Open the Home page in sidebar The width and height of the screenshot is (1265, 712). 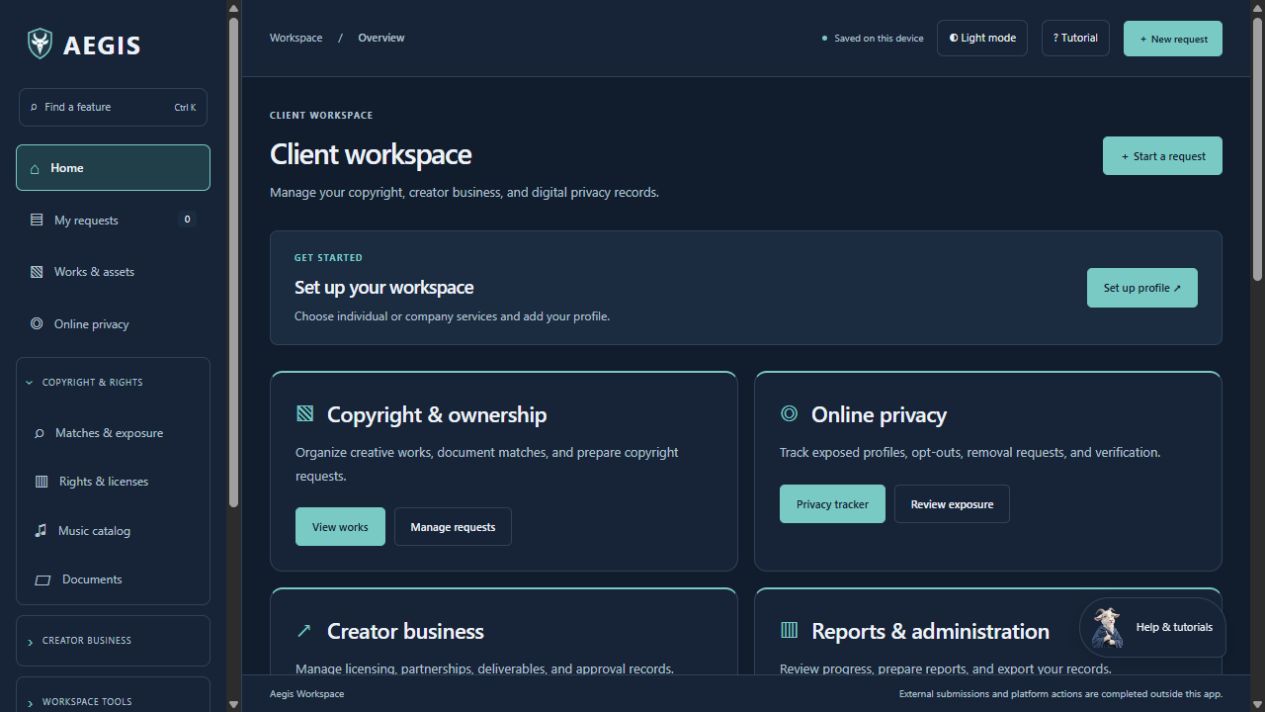pyautogui.click(x=113, y=168)
